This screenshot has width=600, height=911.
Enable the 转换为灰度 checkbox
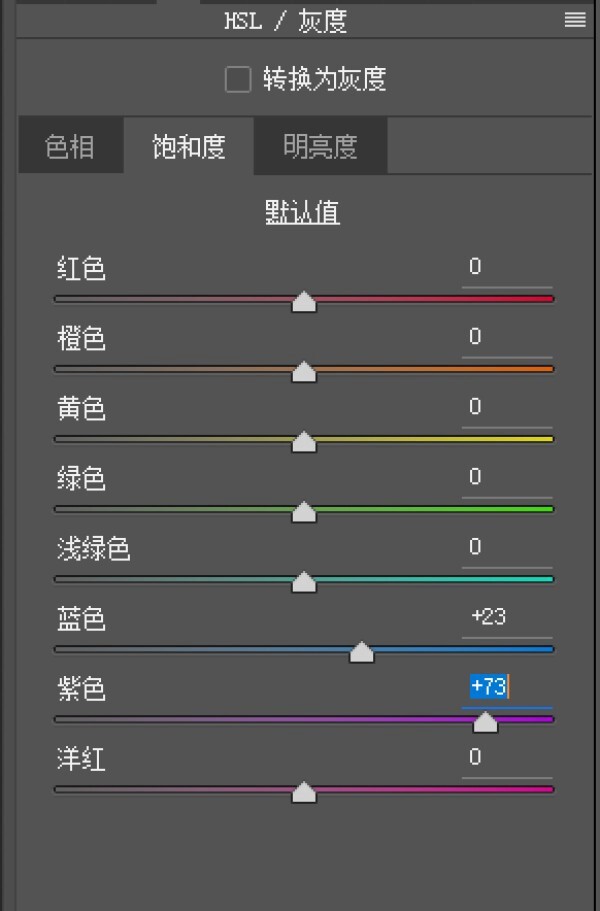click(238, 80)
